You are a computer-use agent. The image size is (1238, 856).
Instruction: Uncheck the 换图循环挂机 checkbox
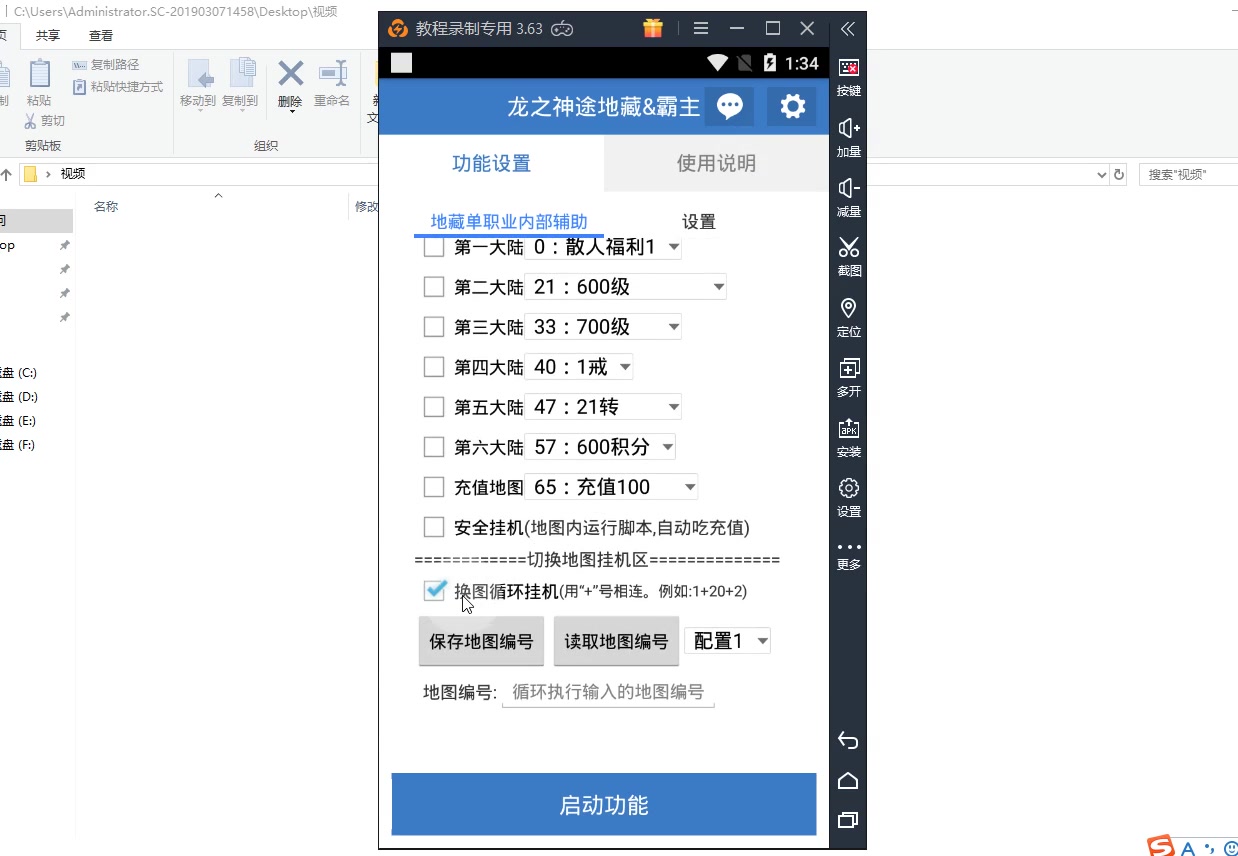click(434, 590)
